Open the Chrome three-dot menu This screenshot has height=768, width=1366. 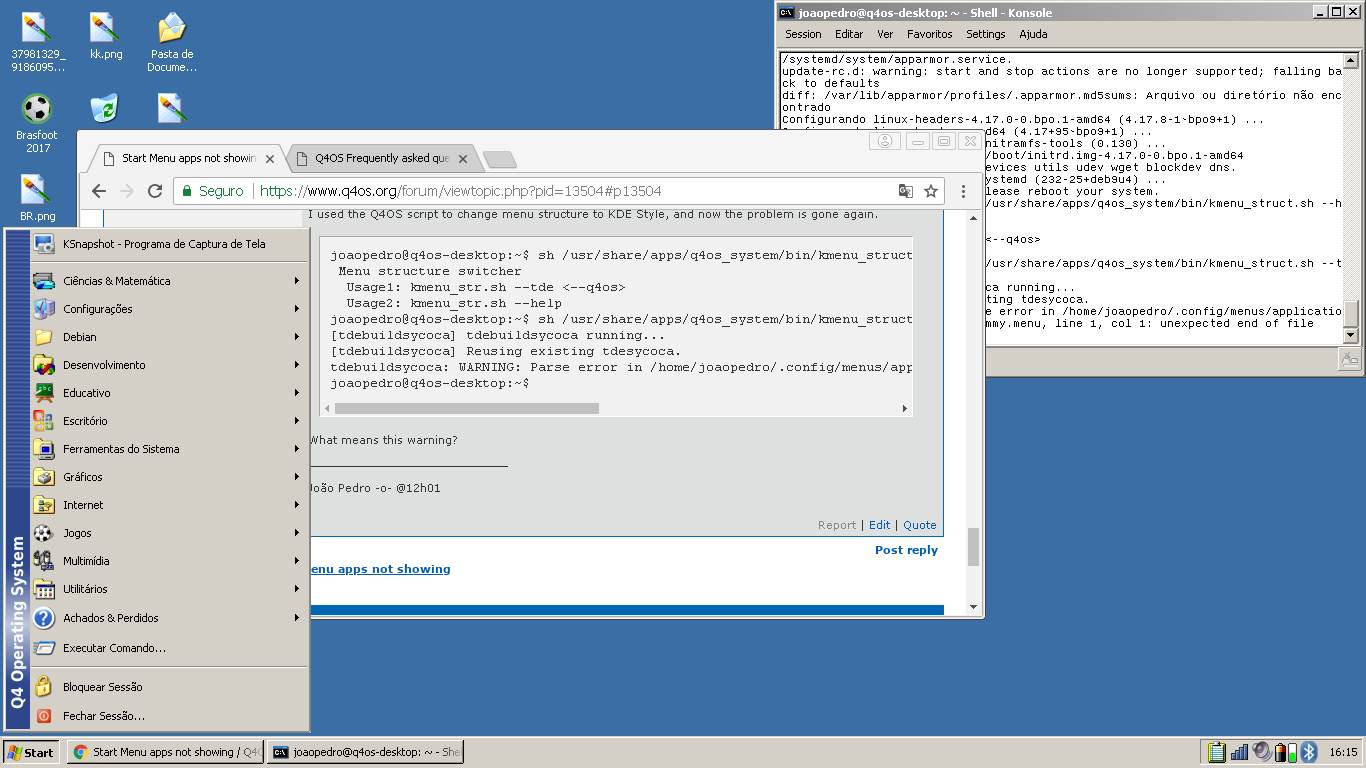coord(963,191)
